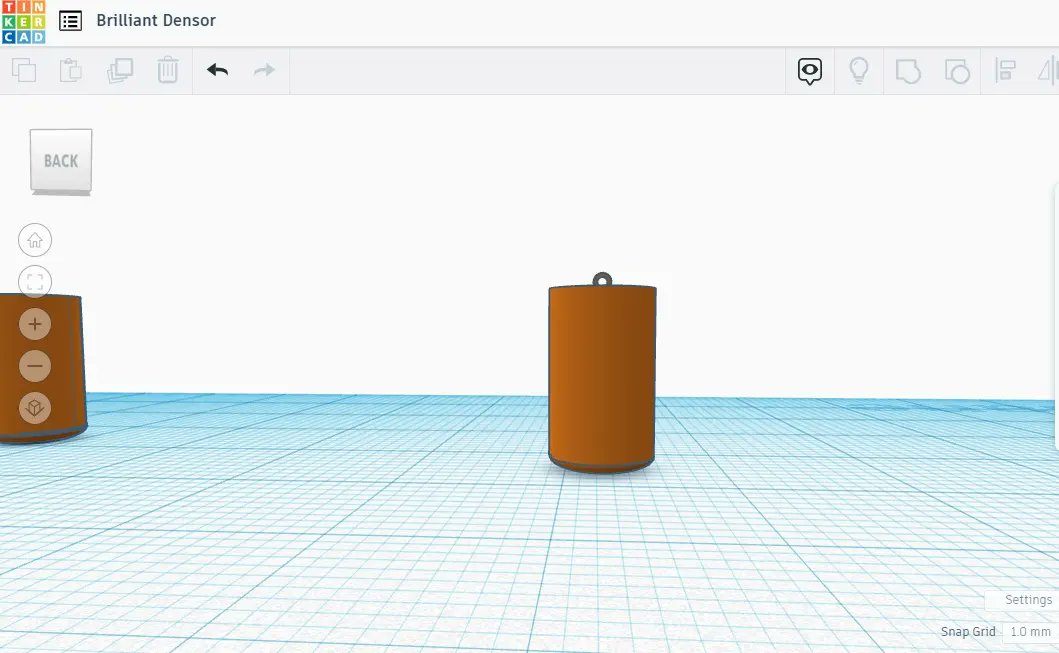Viewport: 1059px width, 653px height.
Task: Click the Fit all in view icon
Action: pos(35,282)
